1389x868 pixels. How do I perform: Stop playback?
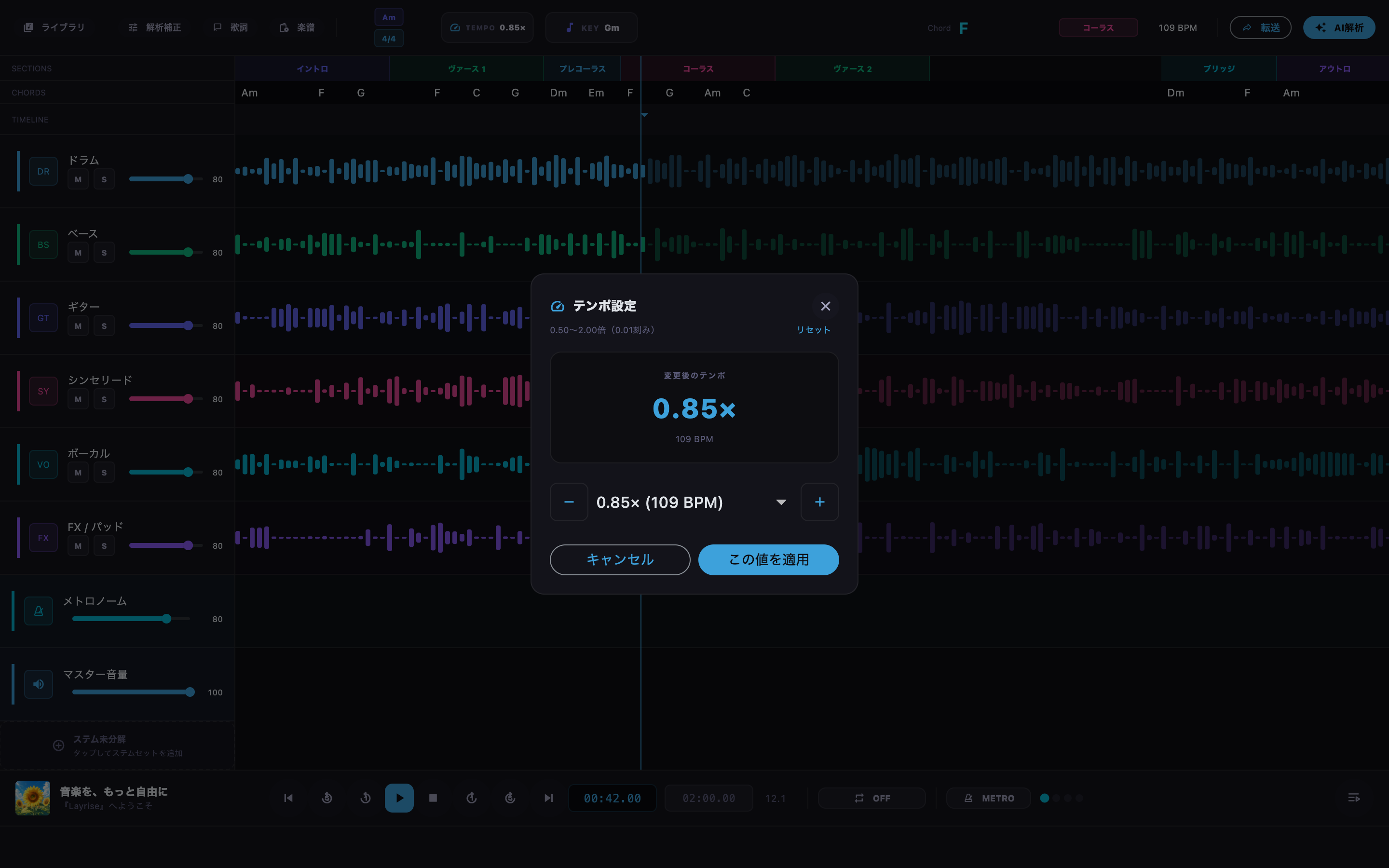pos(434,798)
